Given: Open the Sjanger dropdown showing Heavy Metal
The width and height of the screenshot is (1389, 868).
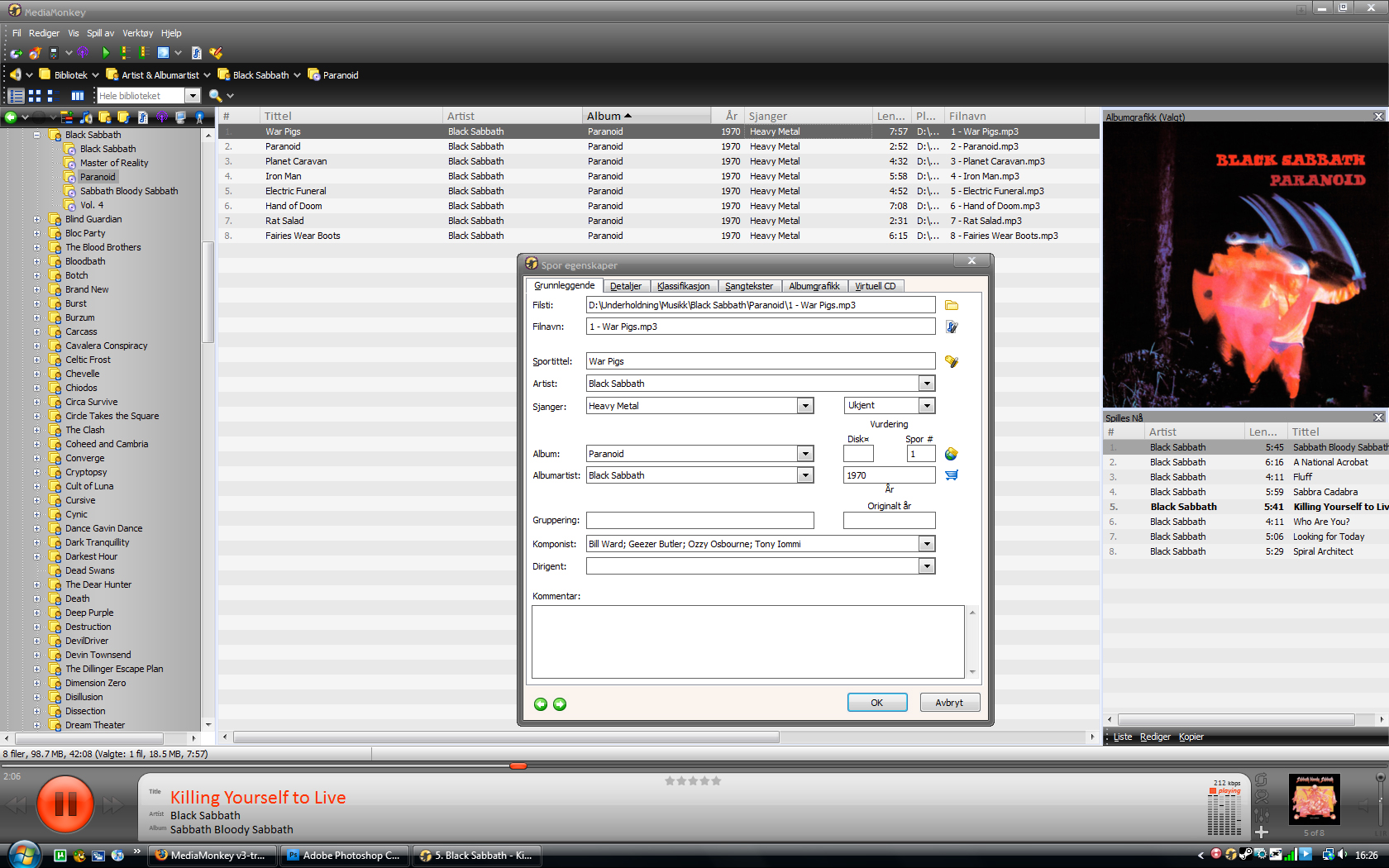Looking at the screenshot, I should 804,406.
